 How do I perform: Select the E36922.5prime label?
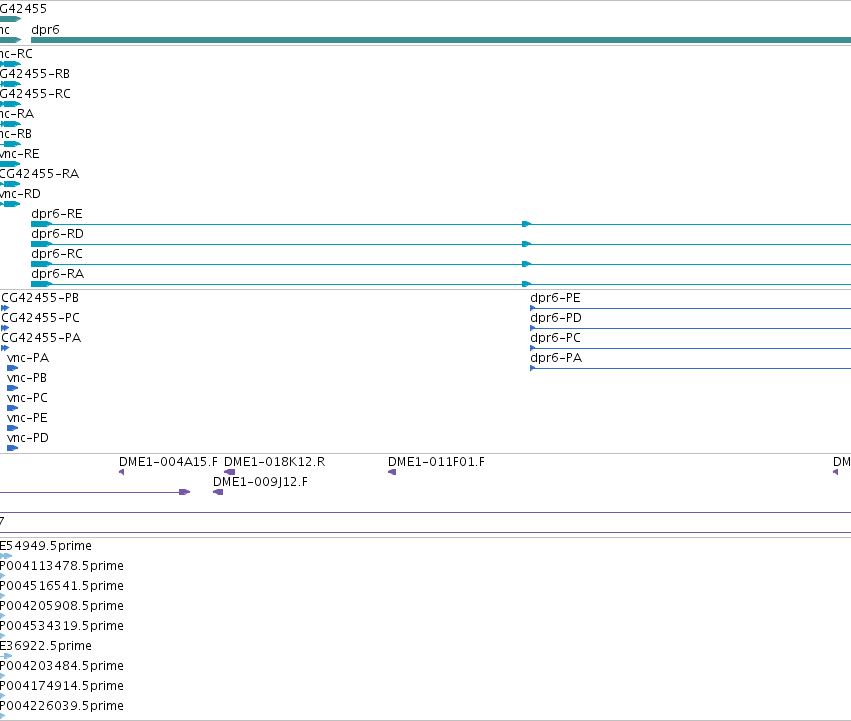click(46, 647)
